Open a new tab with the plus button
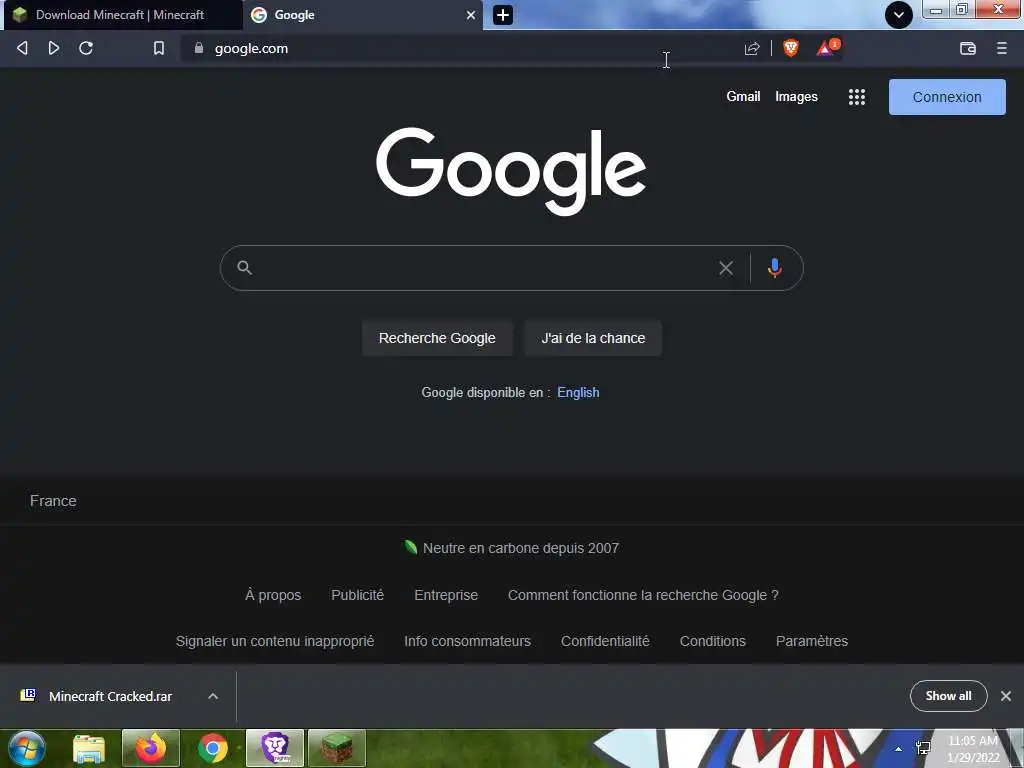The height and width of the screenshot is (768, 1024). pyautogui.click(x=503, y=15)
